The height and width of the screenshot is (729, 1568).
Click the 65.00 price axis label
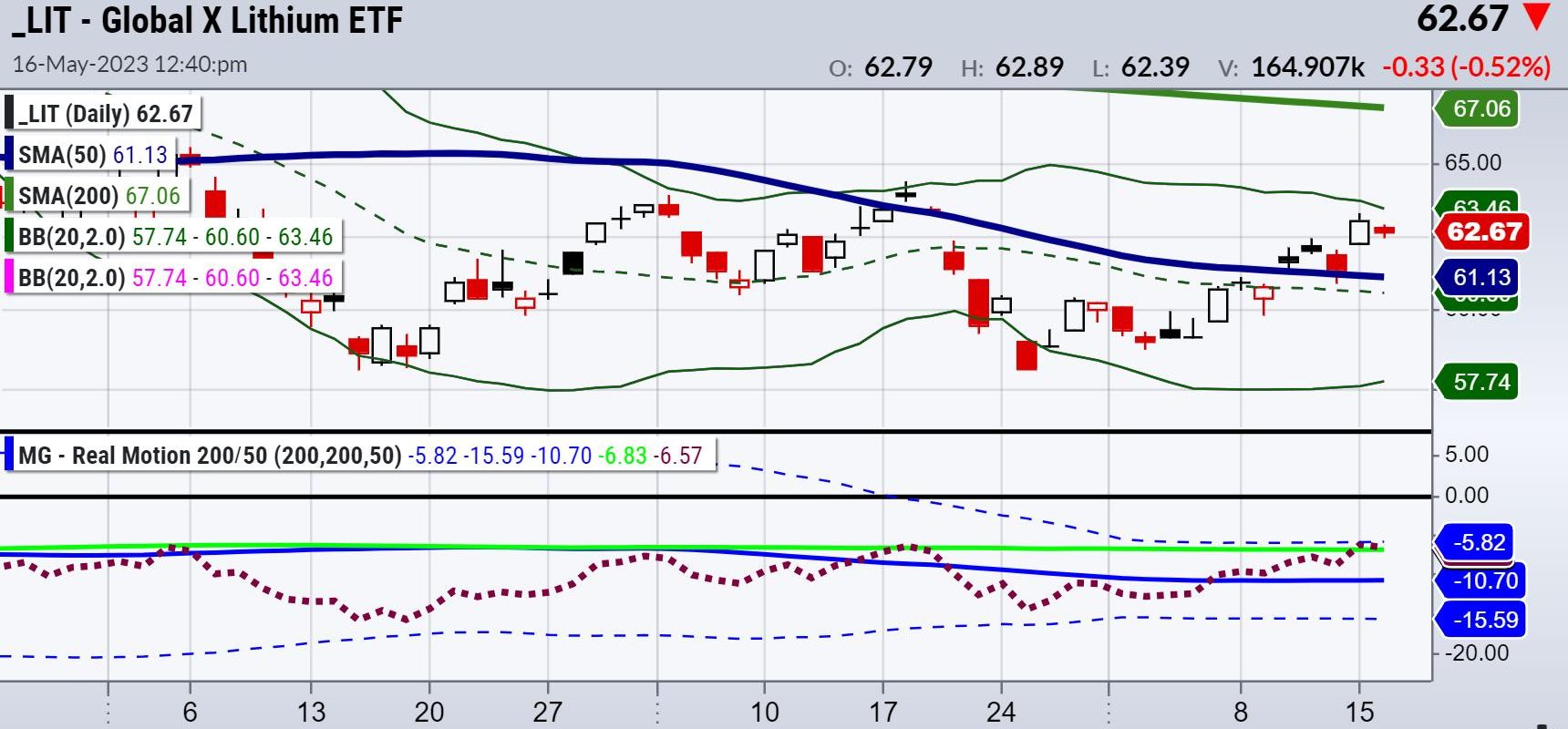click(1472, 163)
